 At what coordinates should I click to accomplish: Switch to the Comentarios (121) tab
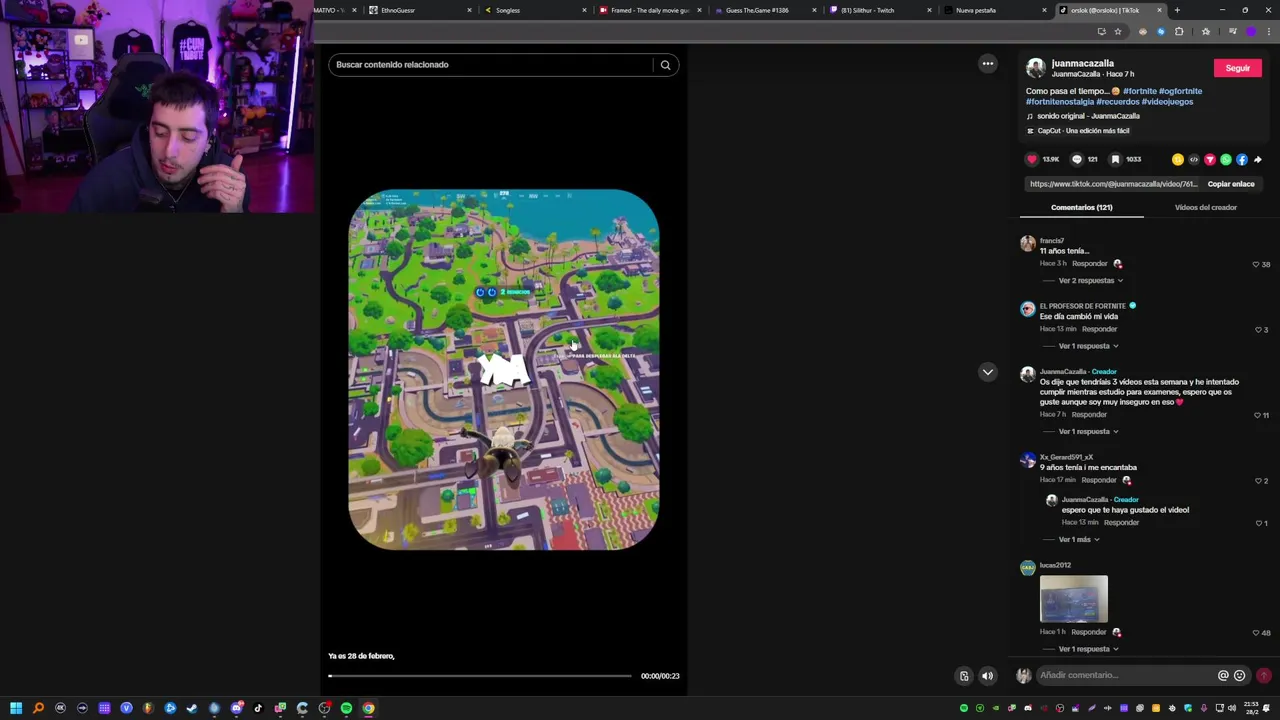tap(1081, 207)
